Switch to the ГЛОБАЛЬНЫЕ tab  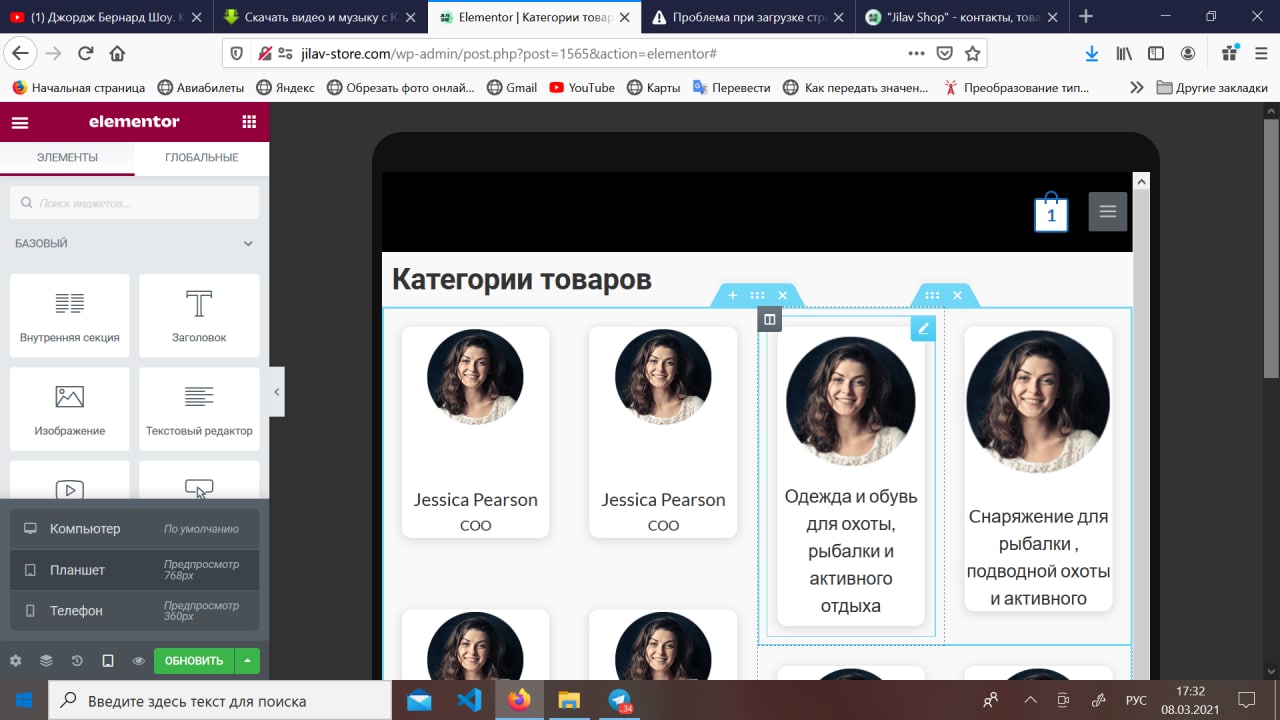pyautogui.click(x=202, y=158)
